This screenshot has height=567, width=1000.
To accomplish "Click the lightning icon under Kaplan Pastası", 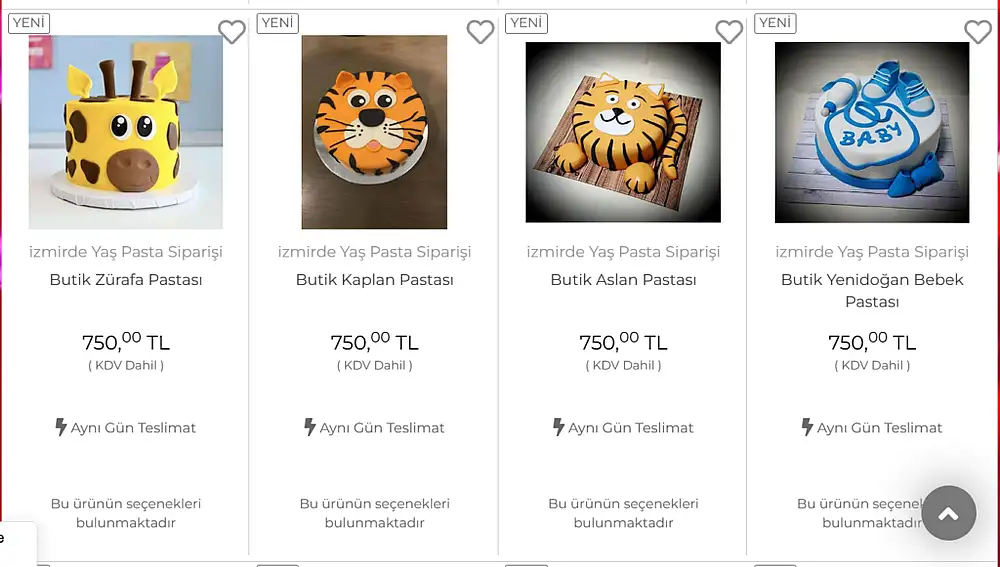I will coord(310,427).
